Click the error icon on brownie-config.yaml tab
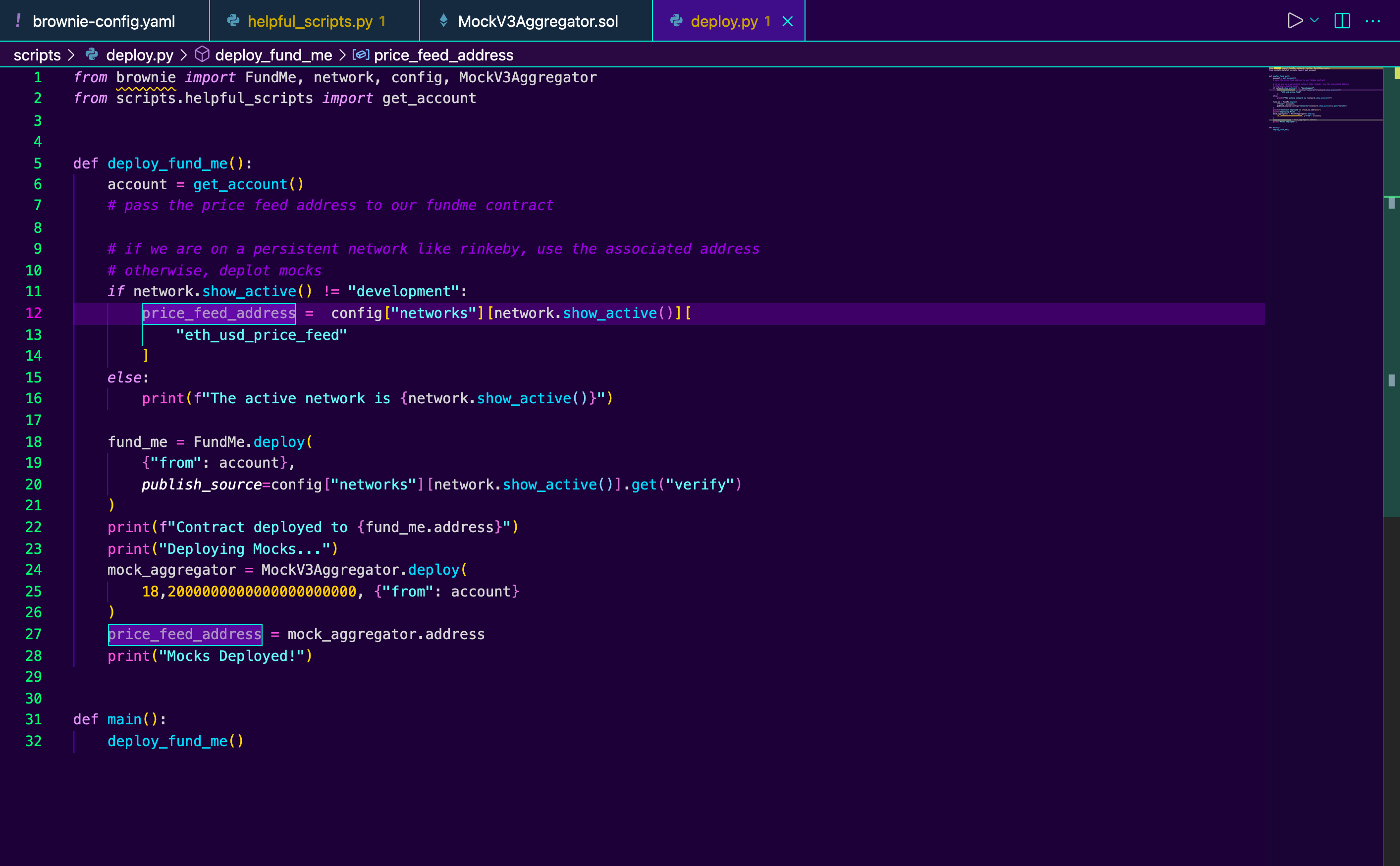This screenshot has width=1400, height=866. pyautogui.click(x=18, y=21)
